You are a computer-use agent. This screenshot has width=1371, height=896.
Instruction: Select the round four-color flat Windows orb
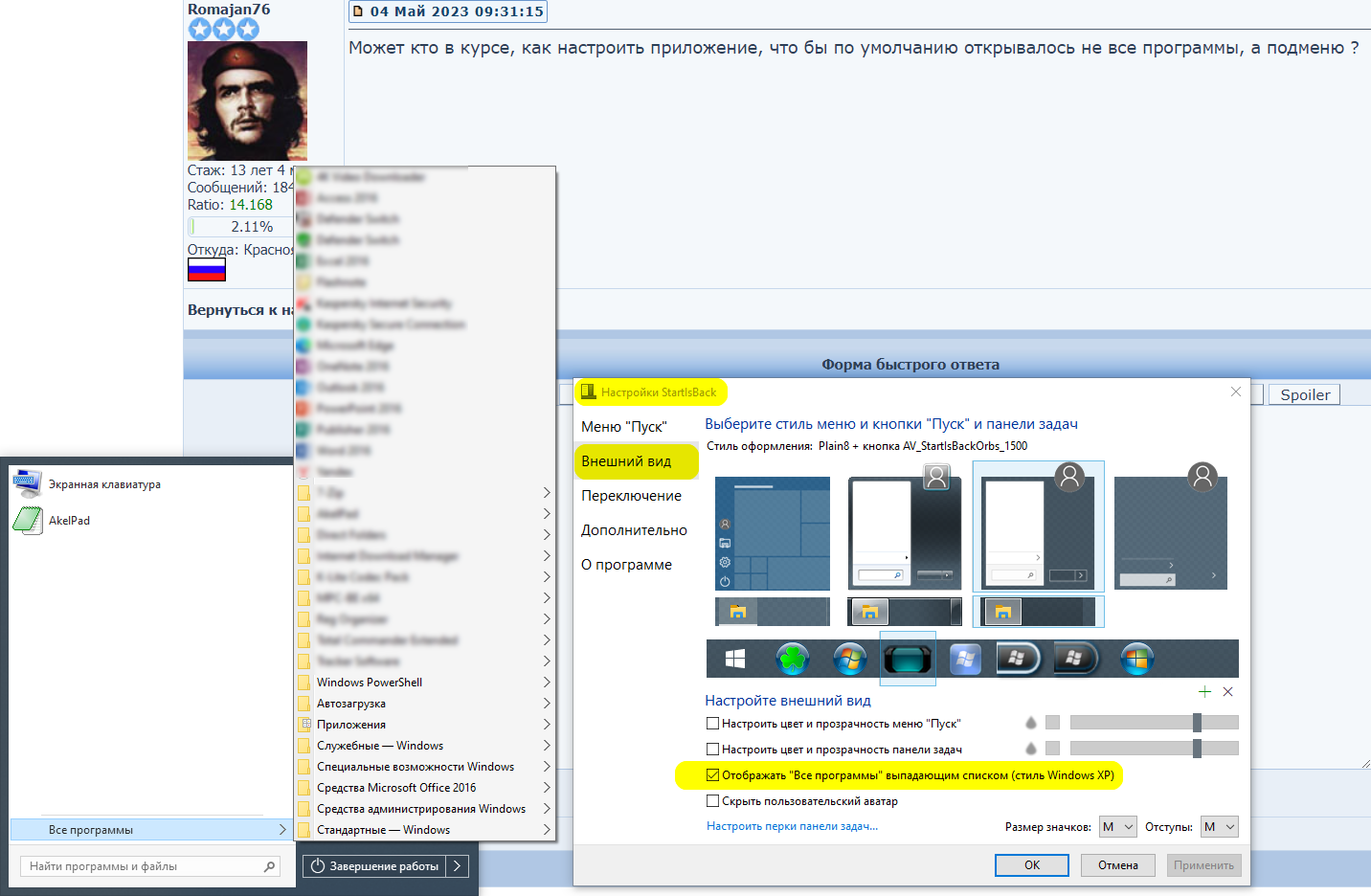click(x=1136, y=659)
